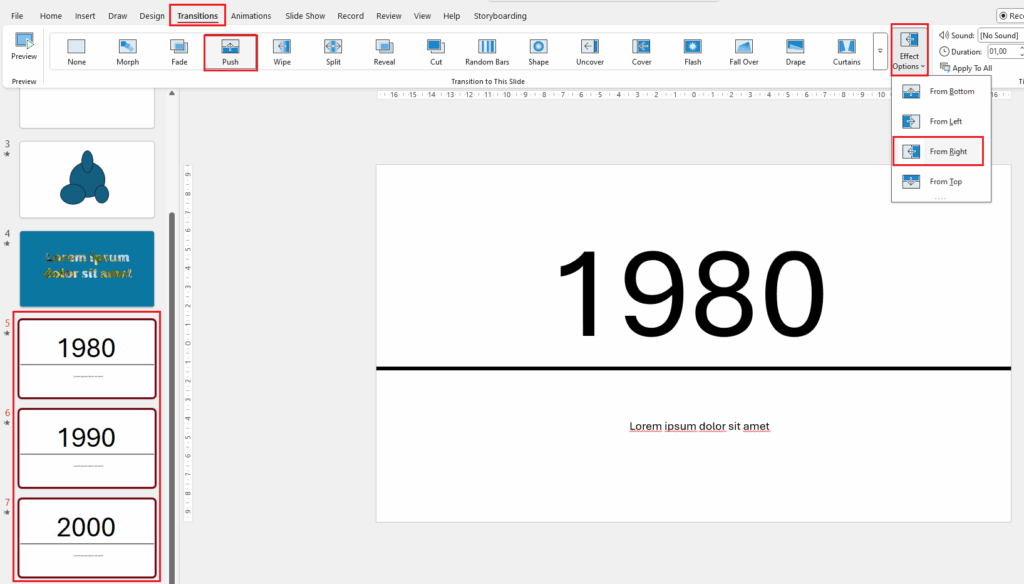
Task: Select the Flash transition
Action: click(692, 47)
